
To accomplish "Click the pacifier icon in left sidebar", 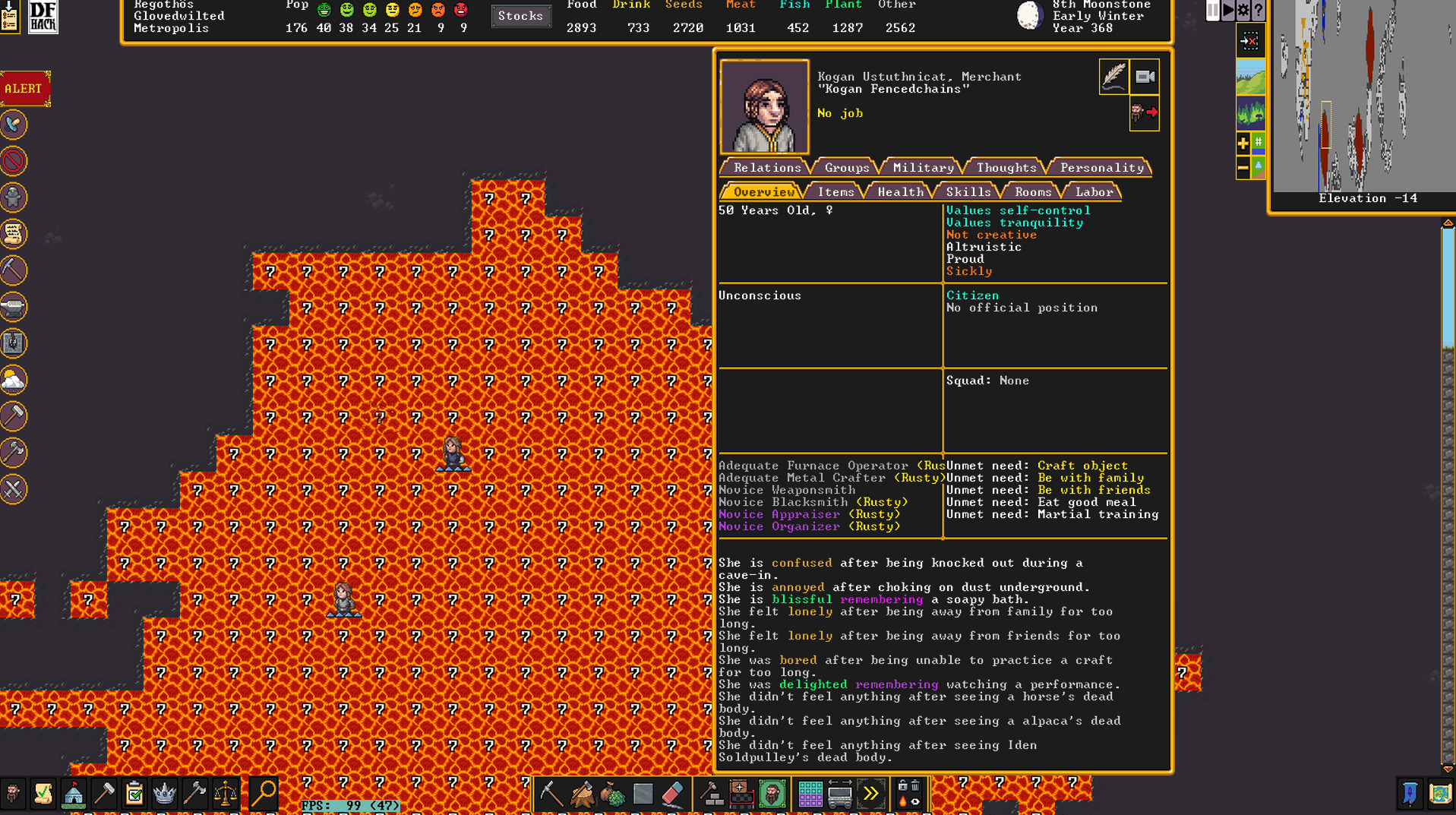I will (x=14, y=125).
